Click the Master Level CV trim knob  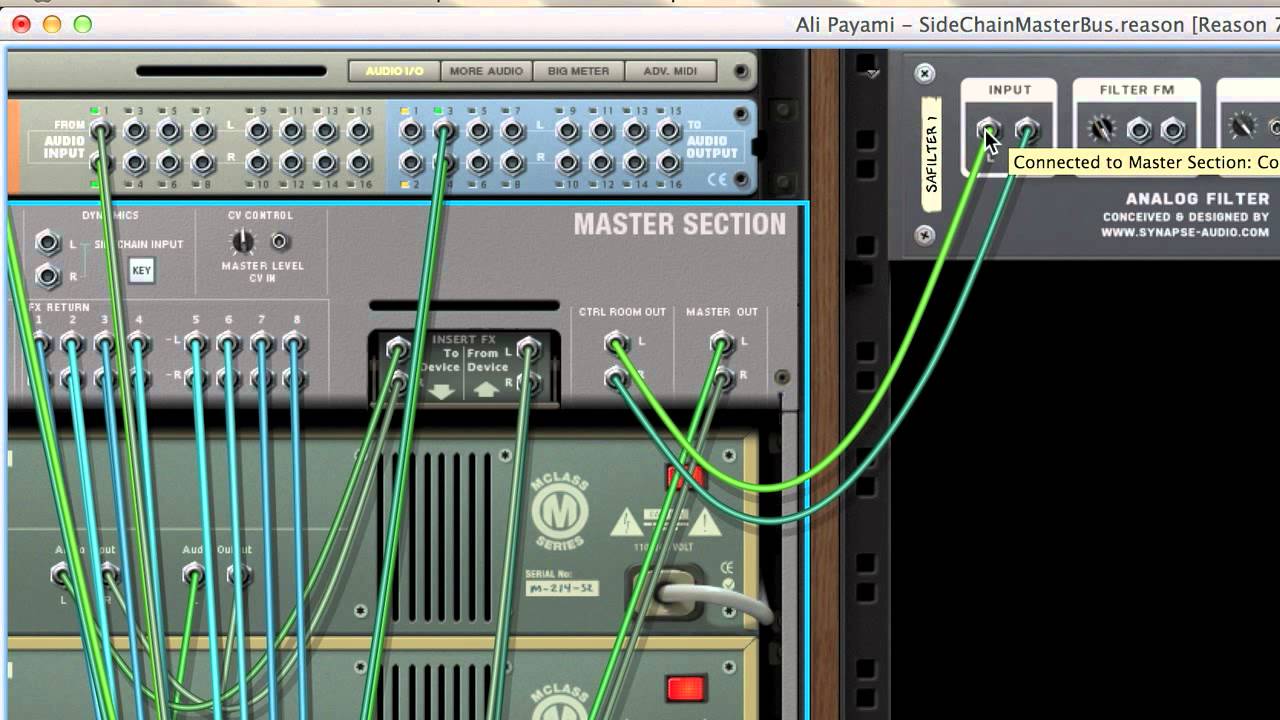click(242, 241)
